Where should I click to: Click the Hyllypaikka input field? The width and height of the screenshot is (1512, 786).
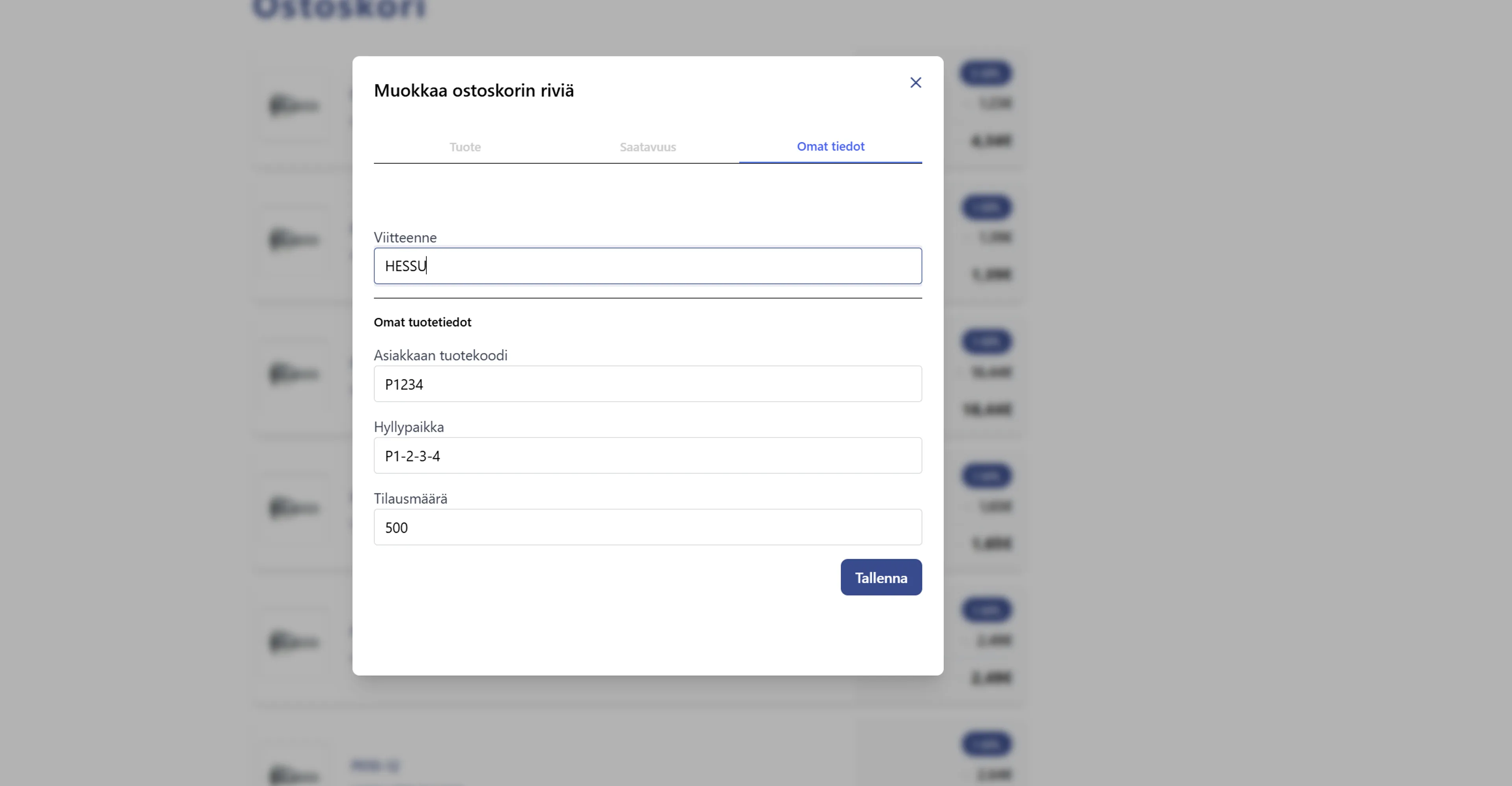pos(647,456)
